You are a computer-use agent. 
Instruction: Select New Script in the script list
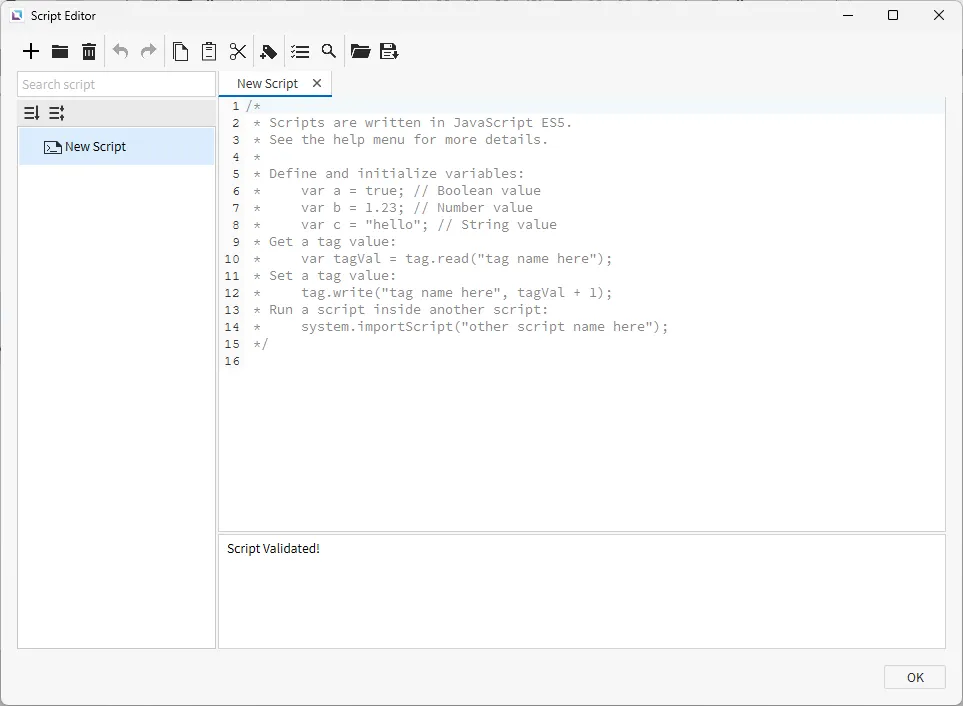click(x=95, y=147)
